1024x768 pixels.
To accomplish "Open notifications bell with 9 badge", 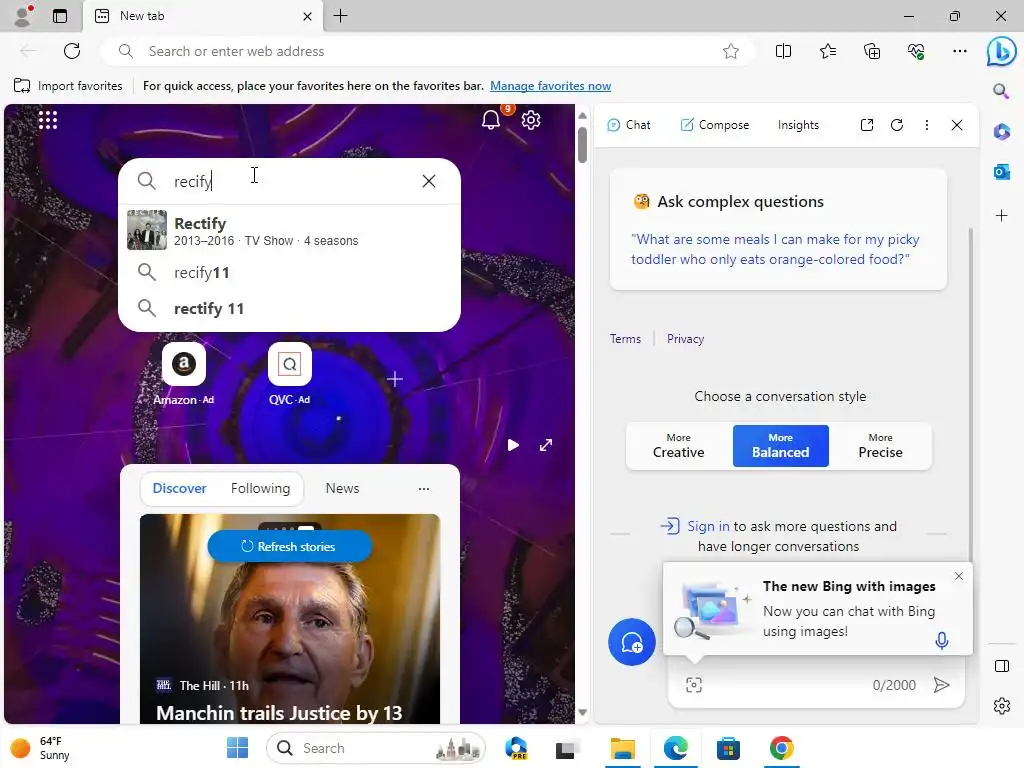I will [492, 119].
